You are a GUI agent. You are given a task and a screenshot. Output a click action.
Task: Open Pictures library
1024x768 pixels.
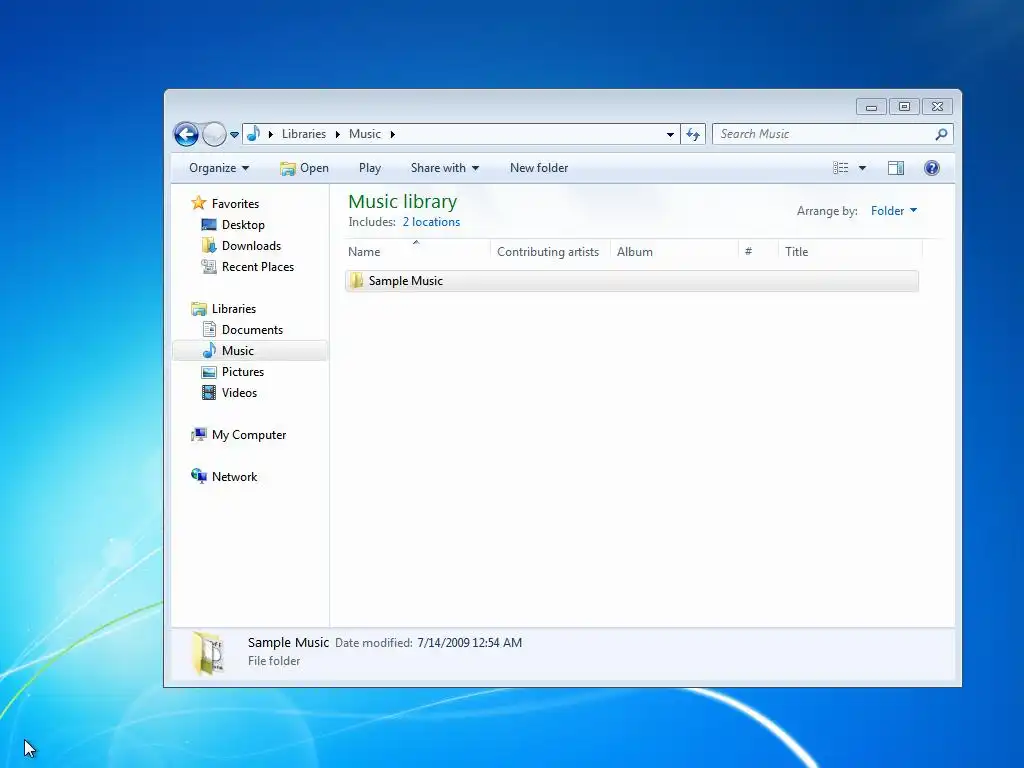(x=243, y=372)
